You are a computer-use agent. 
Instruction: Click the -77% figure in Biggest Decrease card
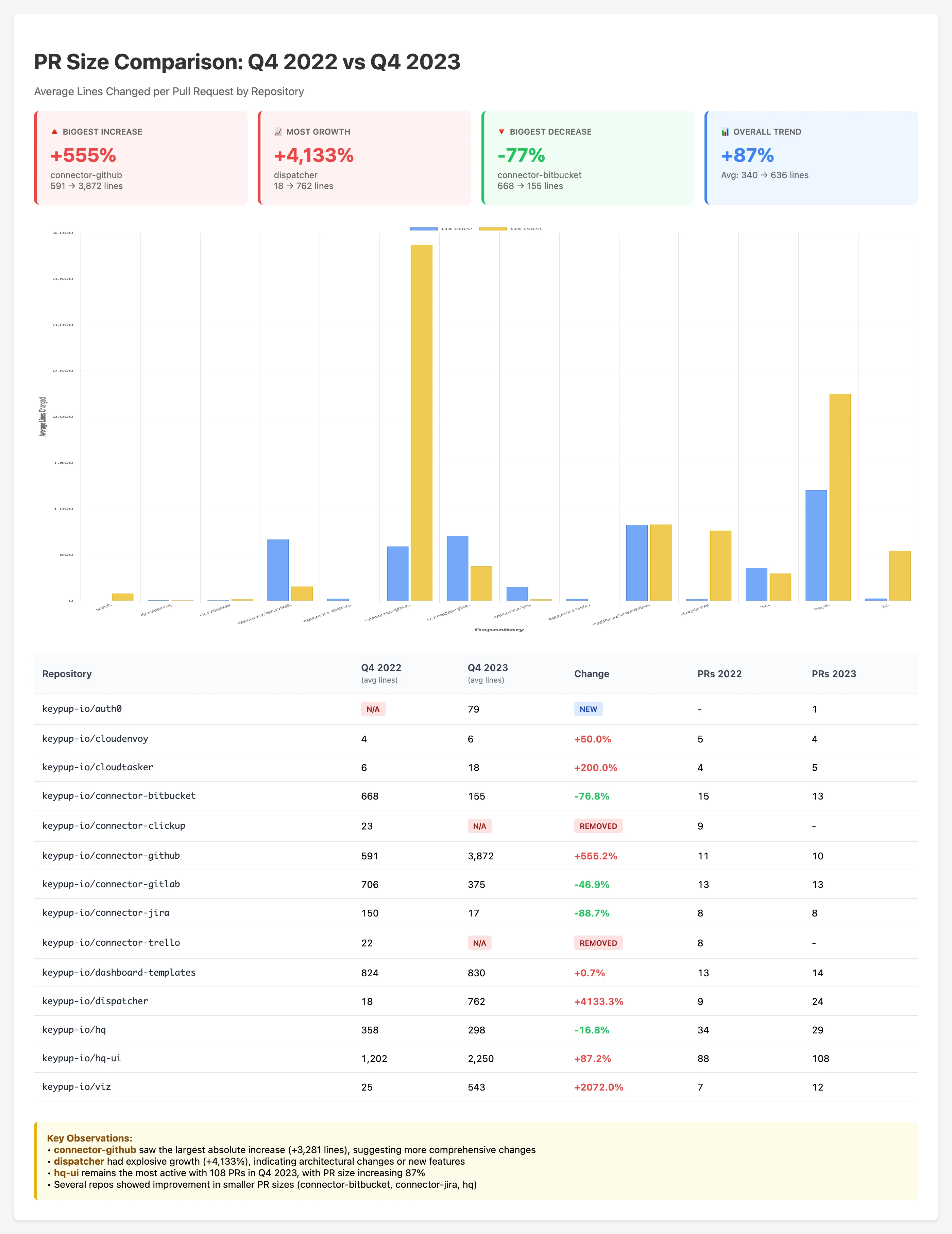(521, 155)
